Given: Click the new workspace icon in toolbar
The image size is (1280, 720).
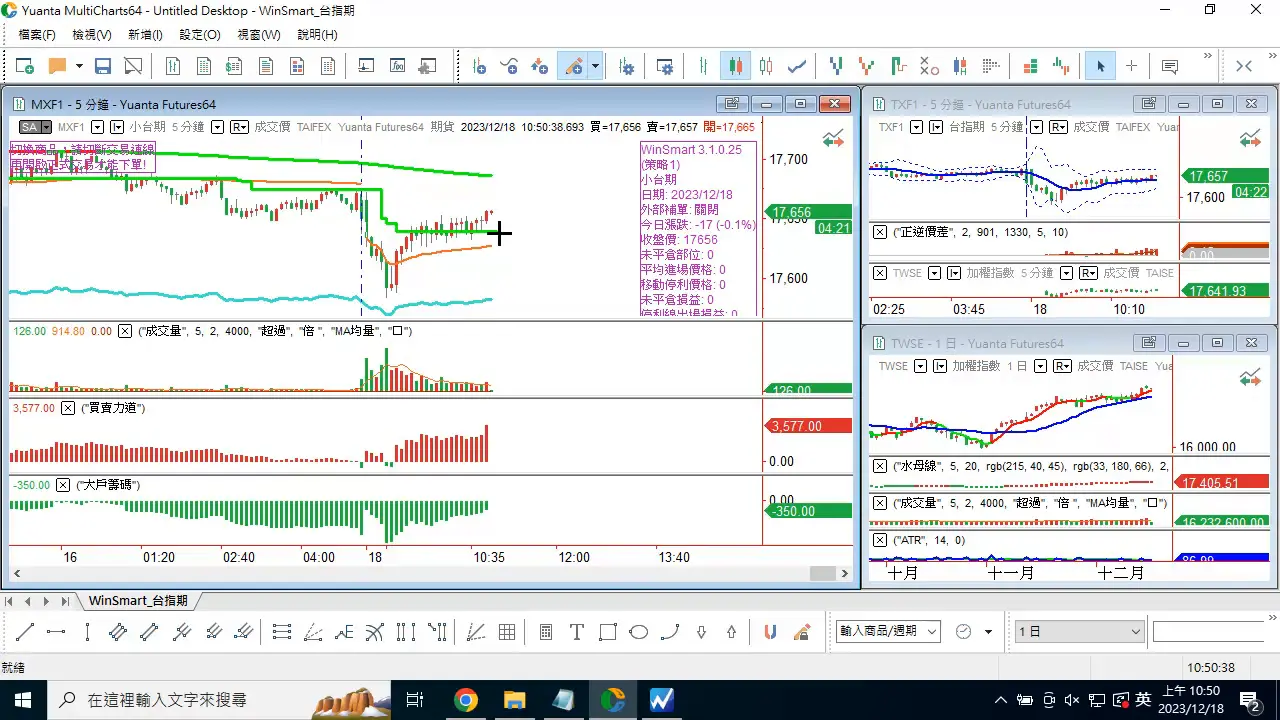Looking at the screenshot, I should (25, 66).
